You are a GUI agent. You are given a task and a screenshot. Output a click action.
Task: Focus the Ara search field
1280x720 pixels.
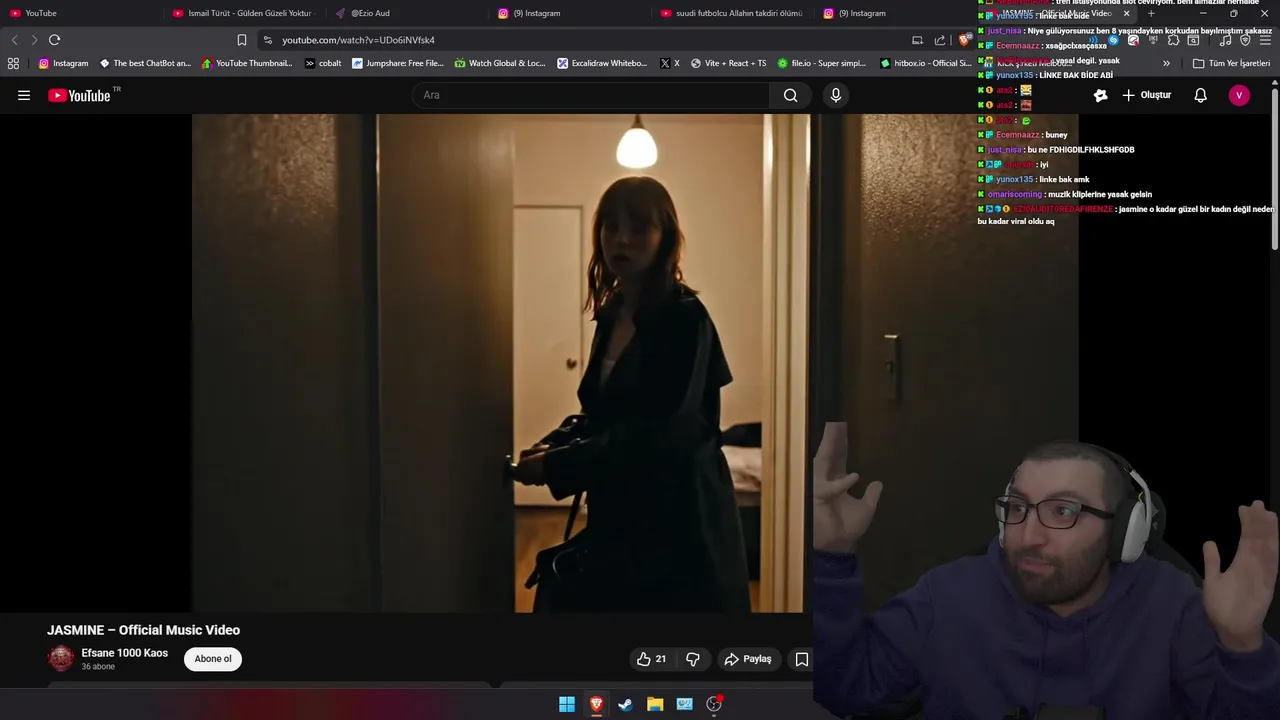(x=590, y=95)
